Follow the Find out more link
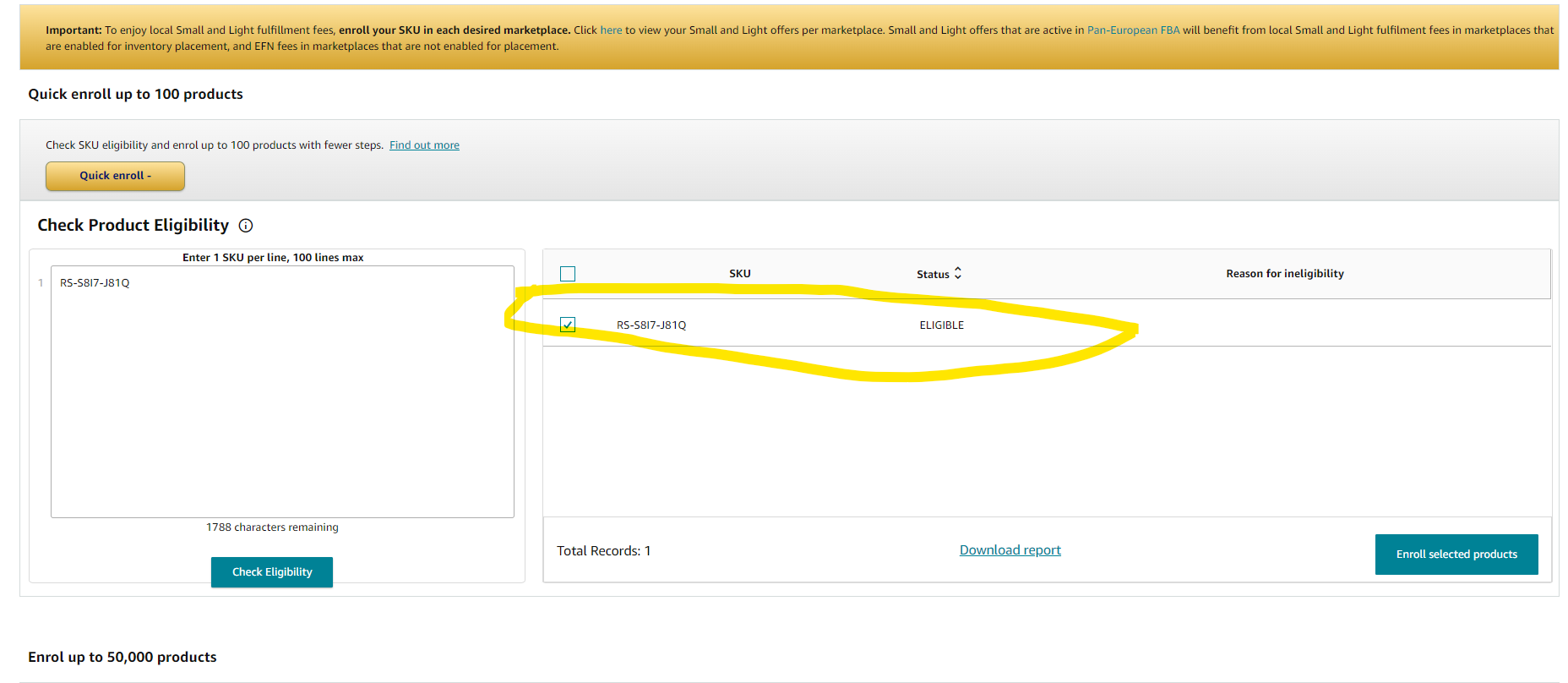Screen dimensions: 1568x683 tap(424, 145)
